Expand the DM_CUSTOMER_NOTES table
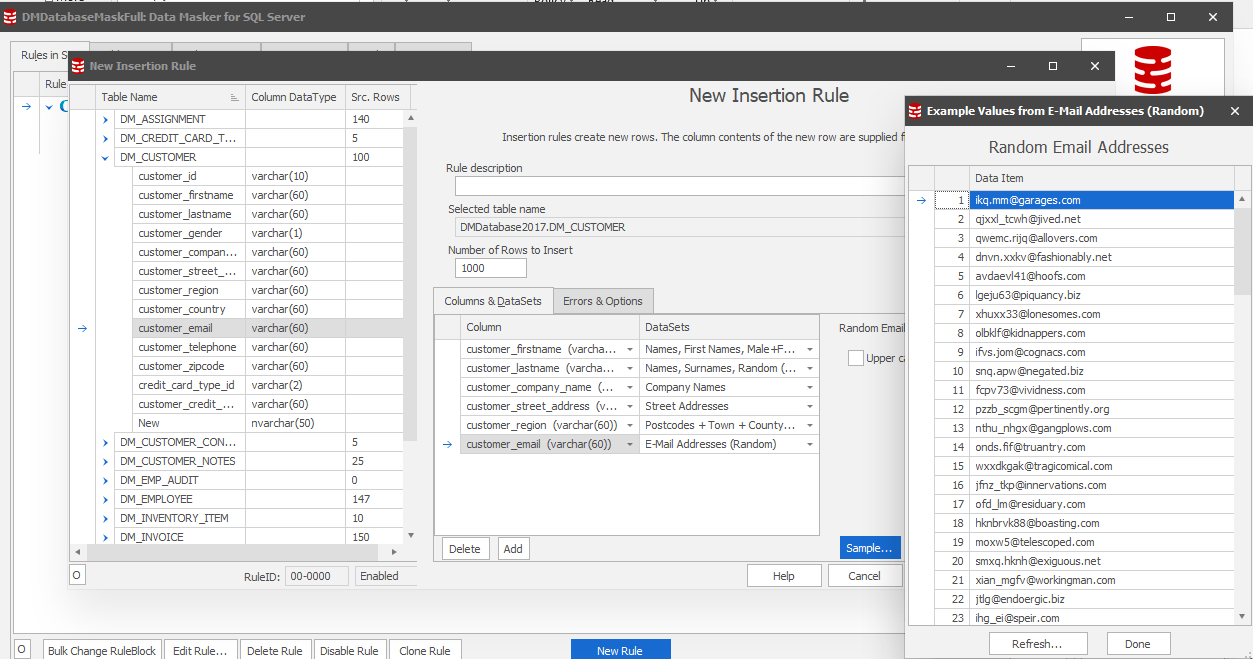This screenshot has width=1253, height=659. coord(106,461)
